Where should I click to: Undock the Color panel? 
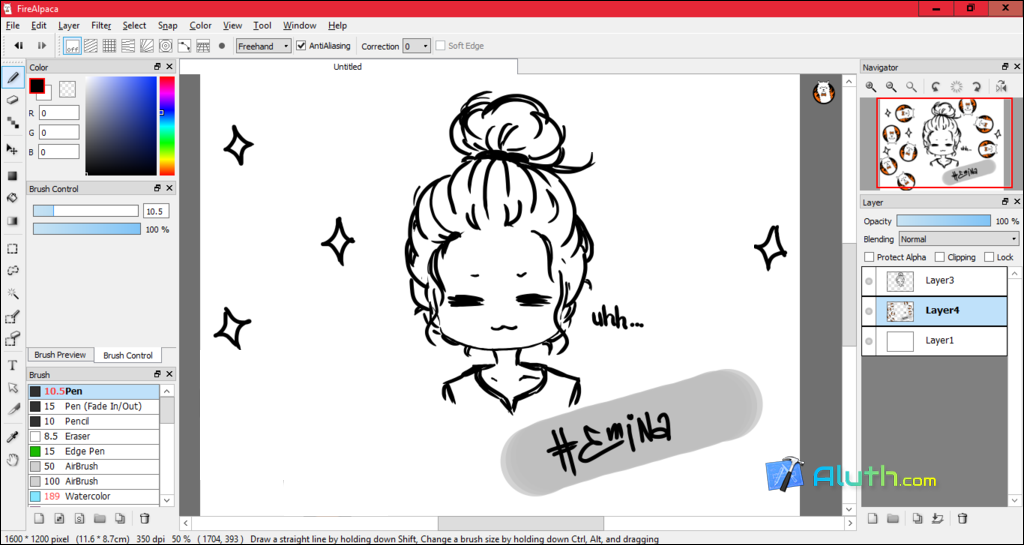(157, 67)
